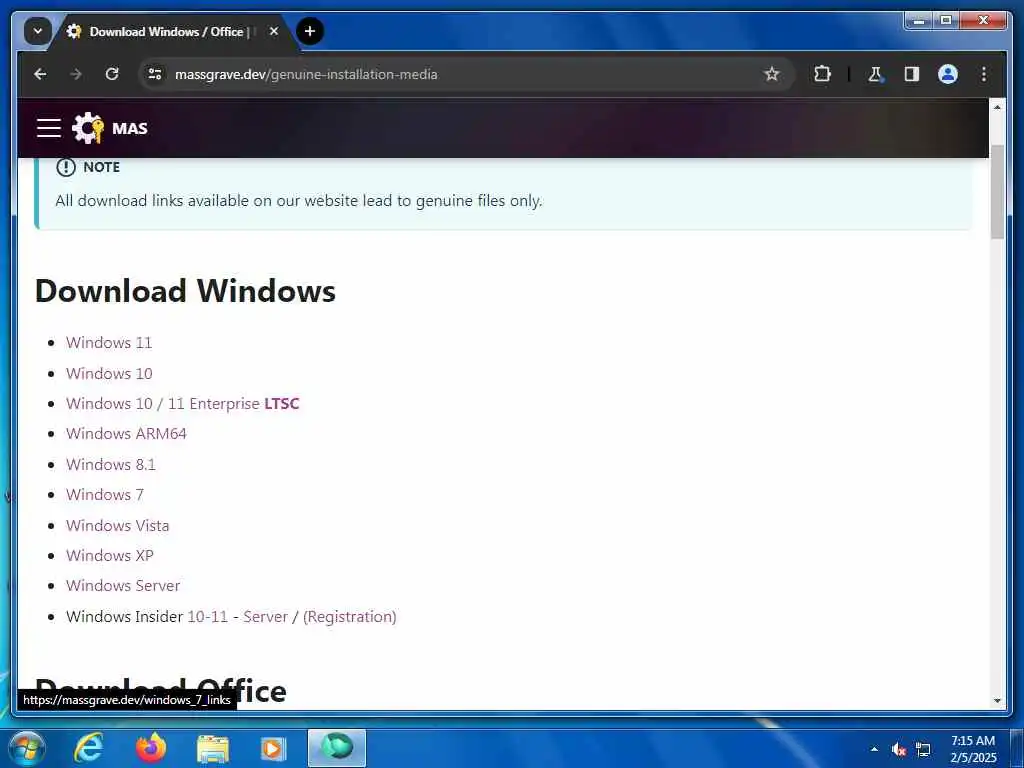1024x768 pixels.
Task: Minimize the browser window
Action: point(920,21)
